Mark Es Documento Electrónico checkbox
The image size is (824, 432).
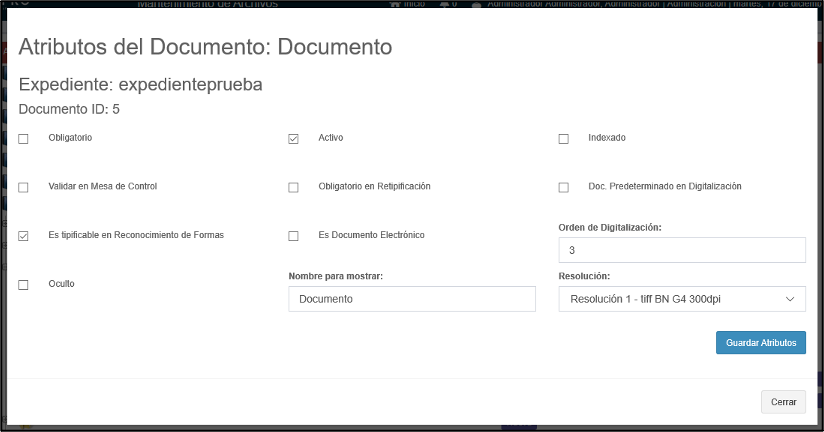point(293,236)
